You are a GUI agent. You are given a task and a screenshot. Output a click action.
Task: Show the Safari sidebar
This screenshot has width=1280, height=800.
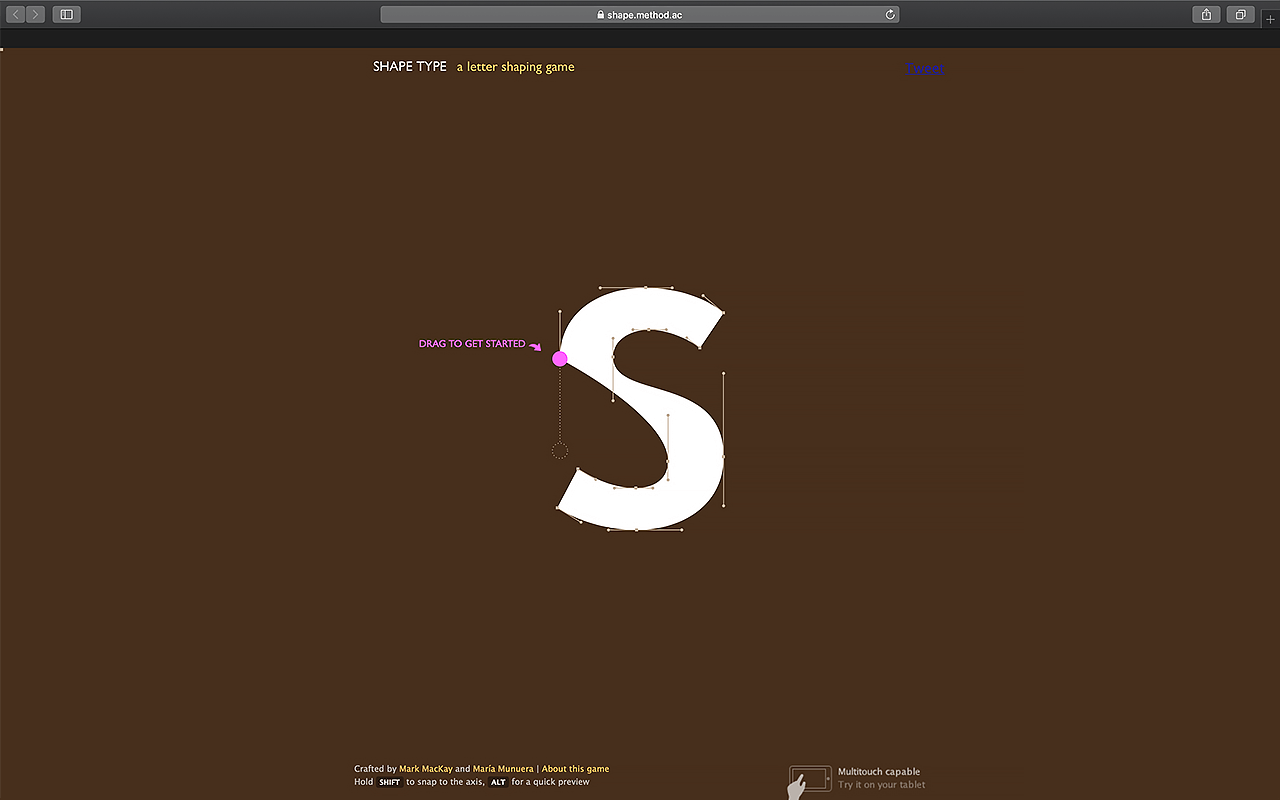[67, 15]
